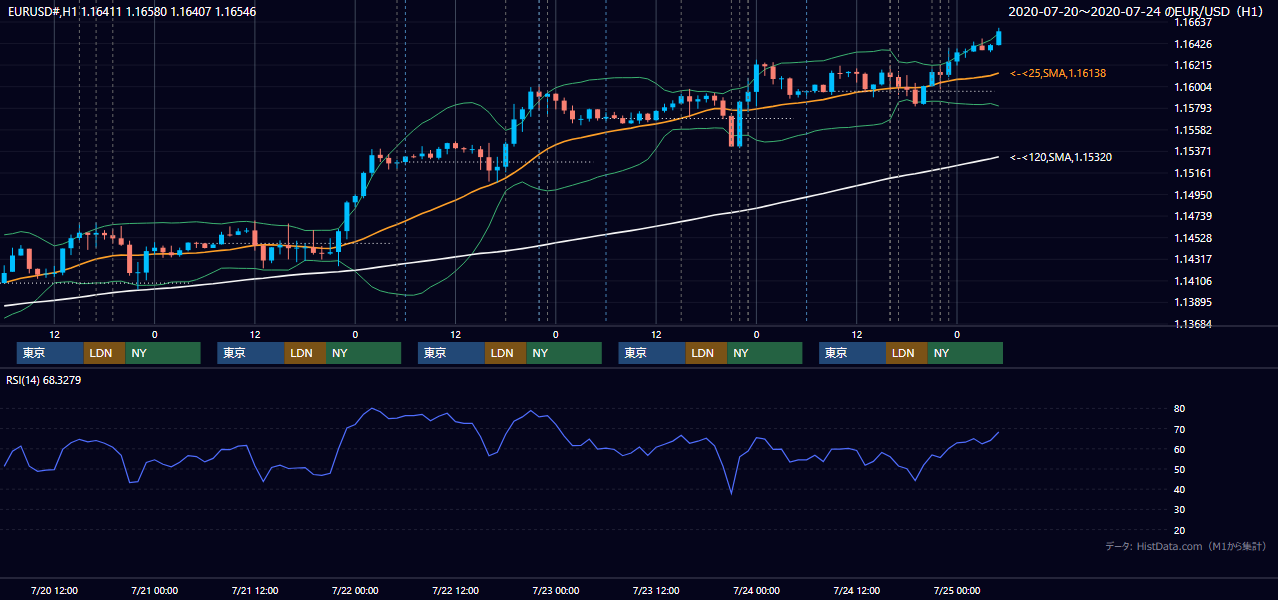
Task: Select the 7/22 00:00 time axis label
Action: [355, 590]
